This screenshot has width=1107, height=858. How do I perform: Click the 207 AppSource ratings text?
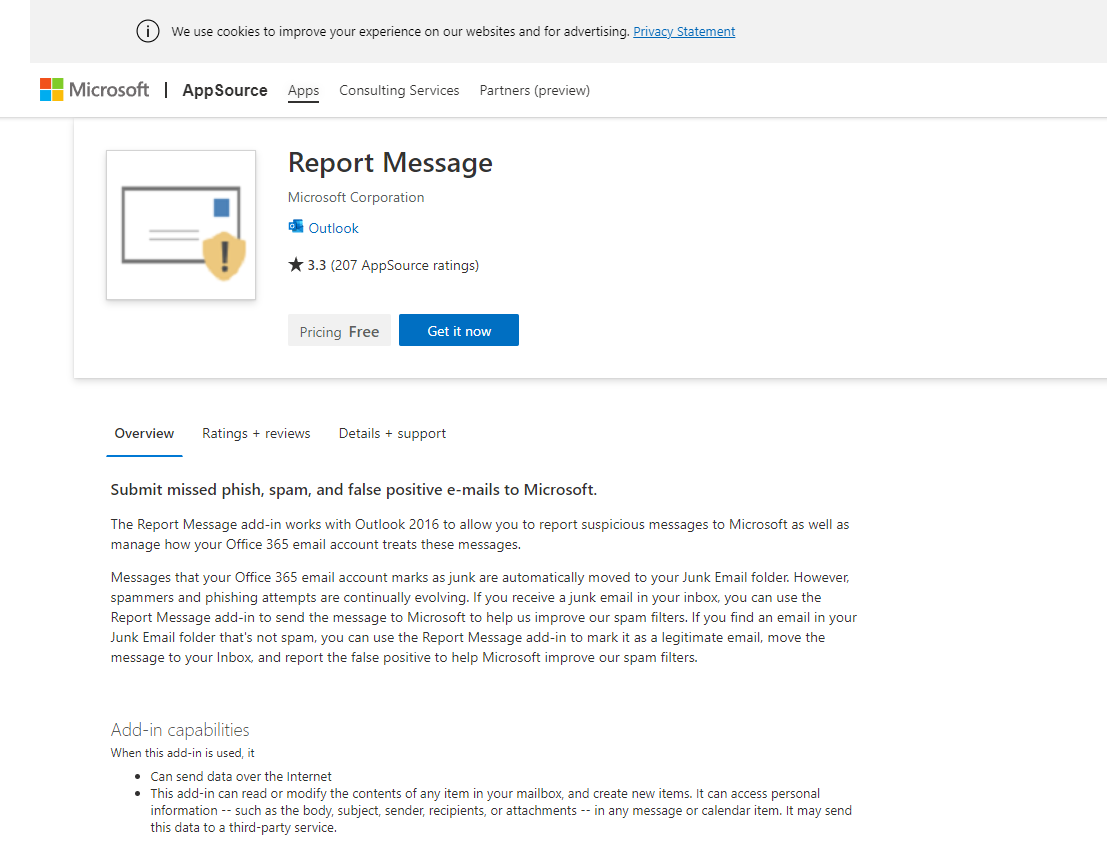pos(405,266)
